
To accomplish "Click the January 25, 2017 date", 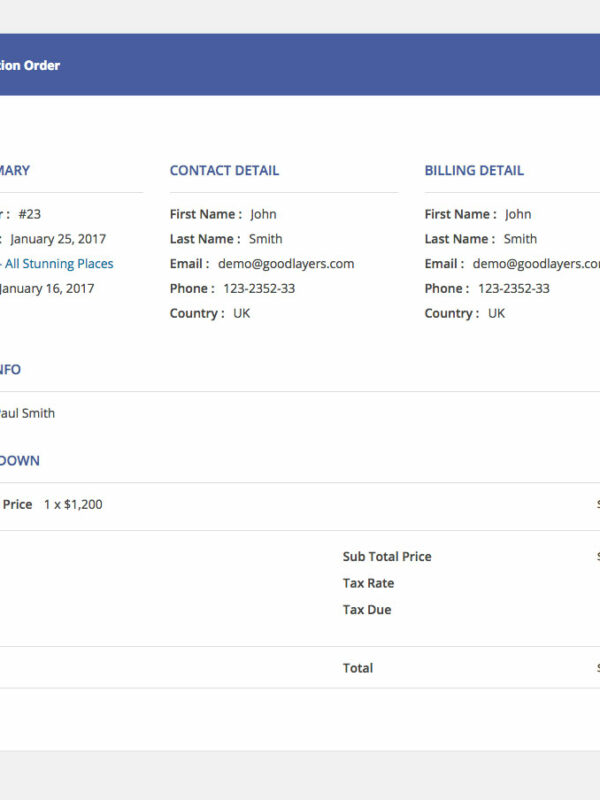I will (x=58, y=239).
